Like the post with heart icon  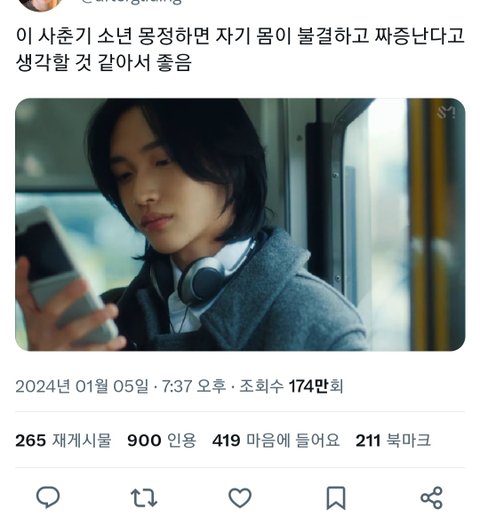(x=240, y=498)
